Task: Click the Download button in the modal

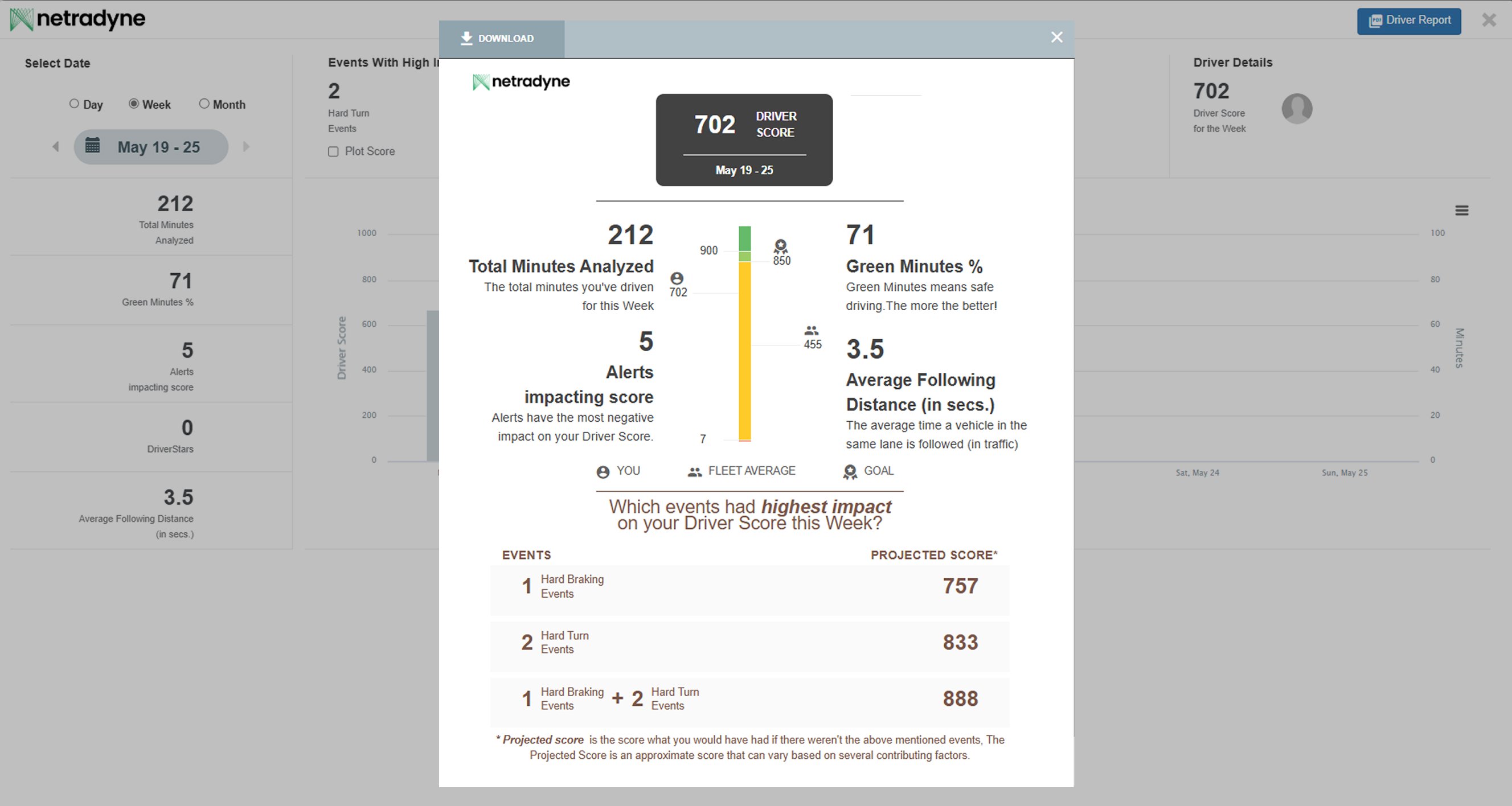Action: (x=498, y=39)
